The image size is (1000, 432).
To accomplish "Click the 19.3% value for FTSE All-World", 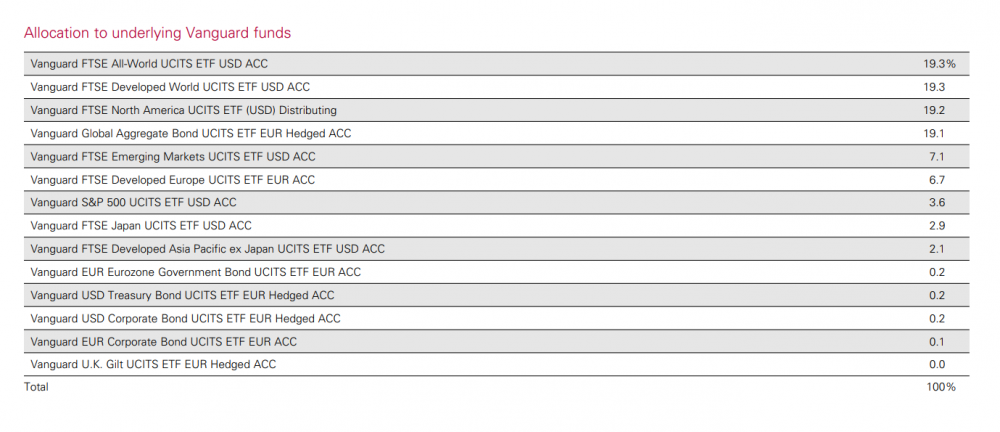I will [x=939, y=64].
